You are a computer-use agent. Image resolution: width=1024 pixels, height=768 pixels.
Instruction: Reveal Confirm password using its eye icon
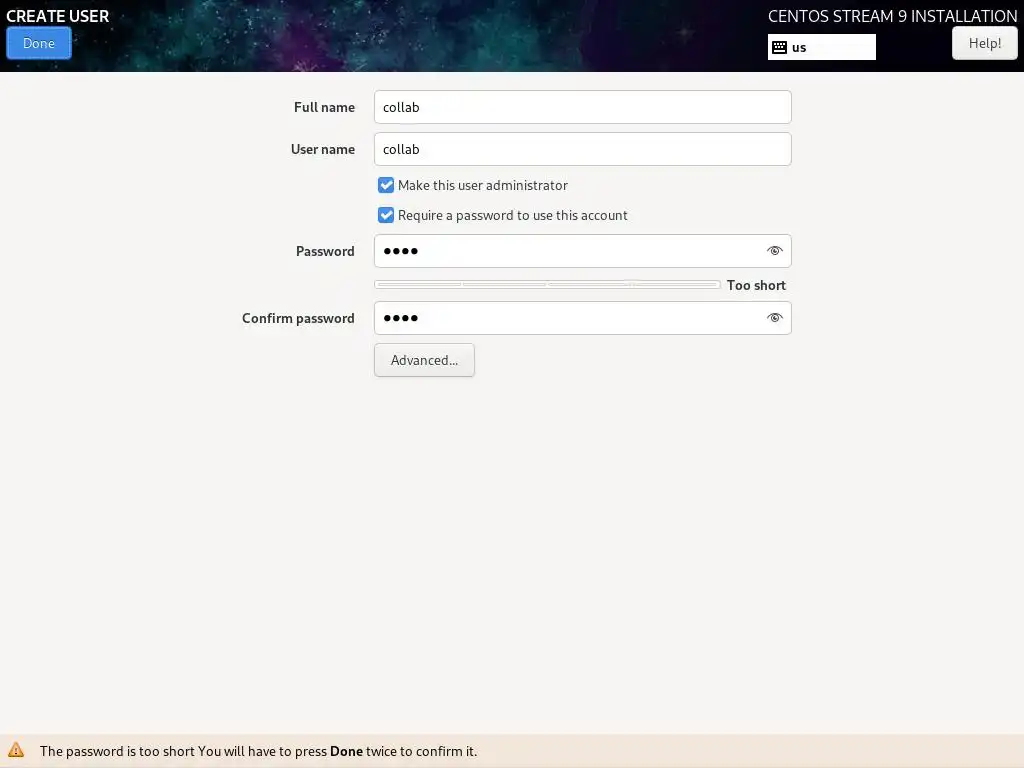click(775, 318)
